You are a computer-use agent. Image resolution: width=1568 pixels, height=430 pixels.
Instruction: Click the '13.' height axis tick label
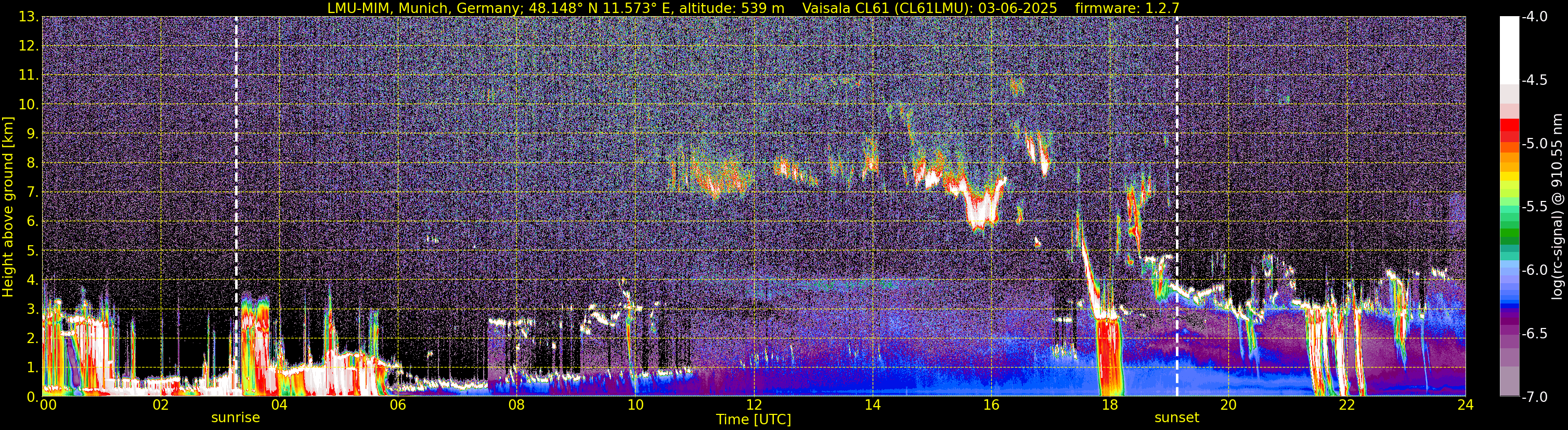pyautogui.click(x=29, y=17)
